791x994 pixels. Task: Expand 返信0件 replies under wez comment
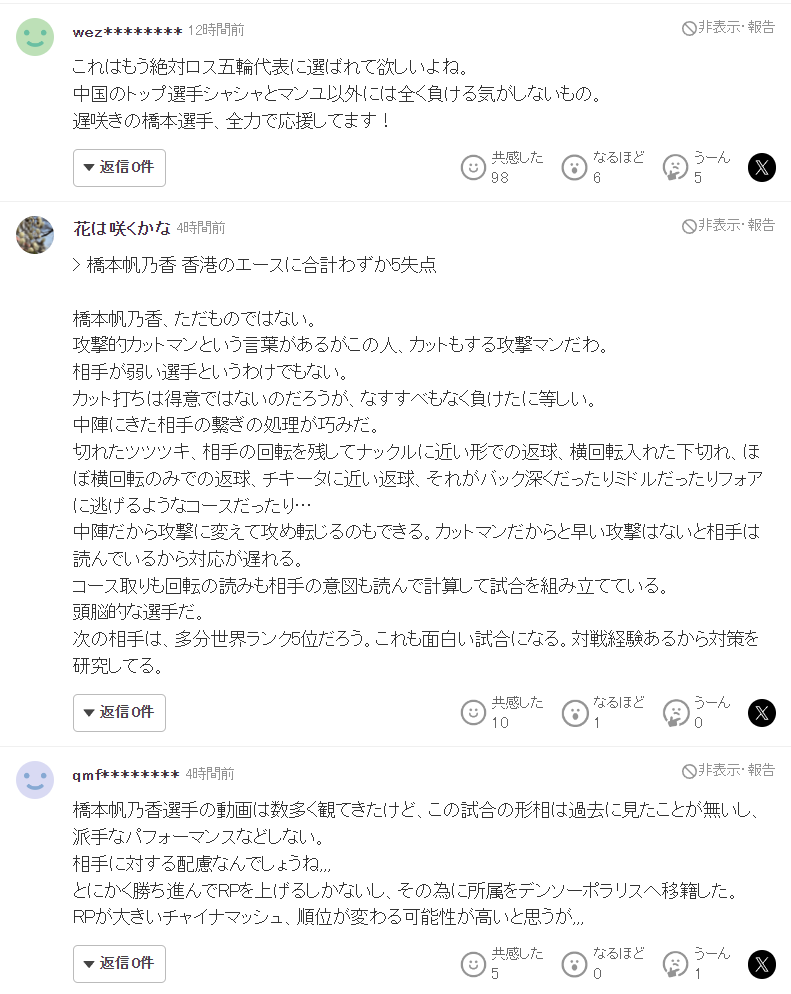click(119, 167)
